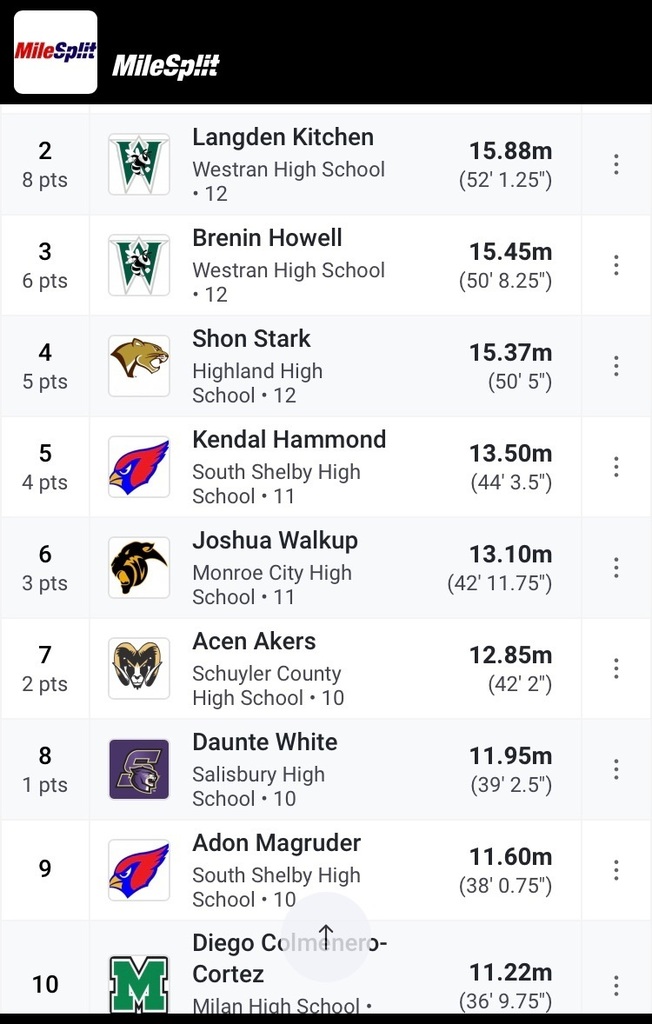Open three-dot menu for Adon Magruder
The image size is (652, 1024).
pyautogui.click(x=616, y=870)
